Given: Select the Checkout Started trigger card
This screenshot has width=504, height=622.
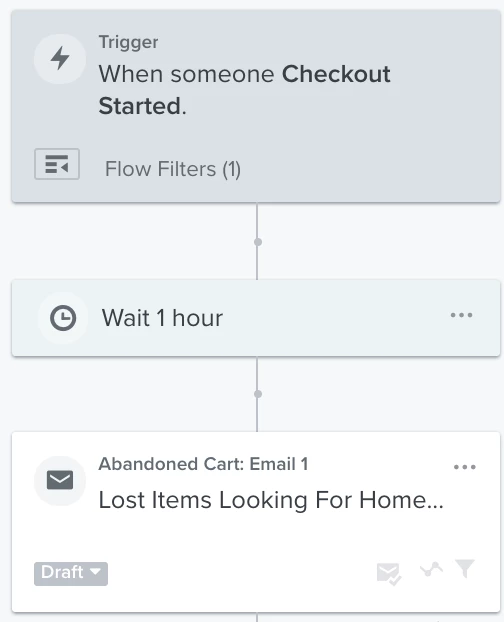Looking at the screenshot, I should pyautogui.click(x=256, y=106).
